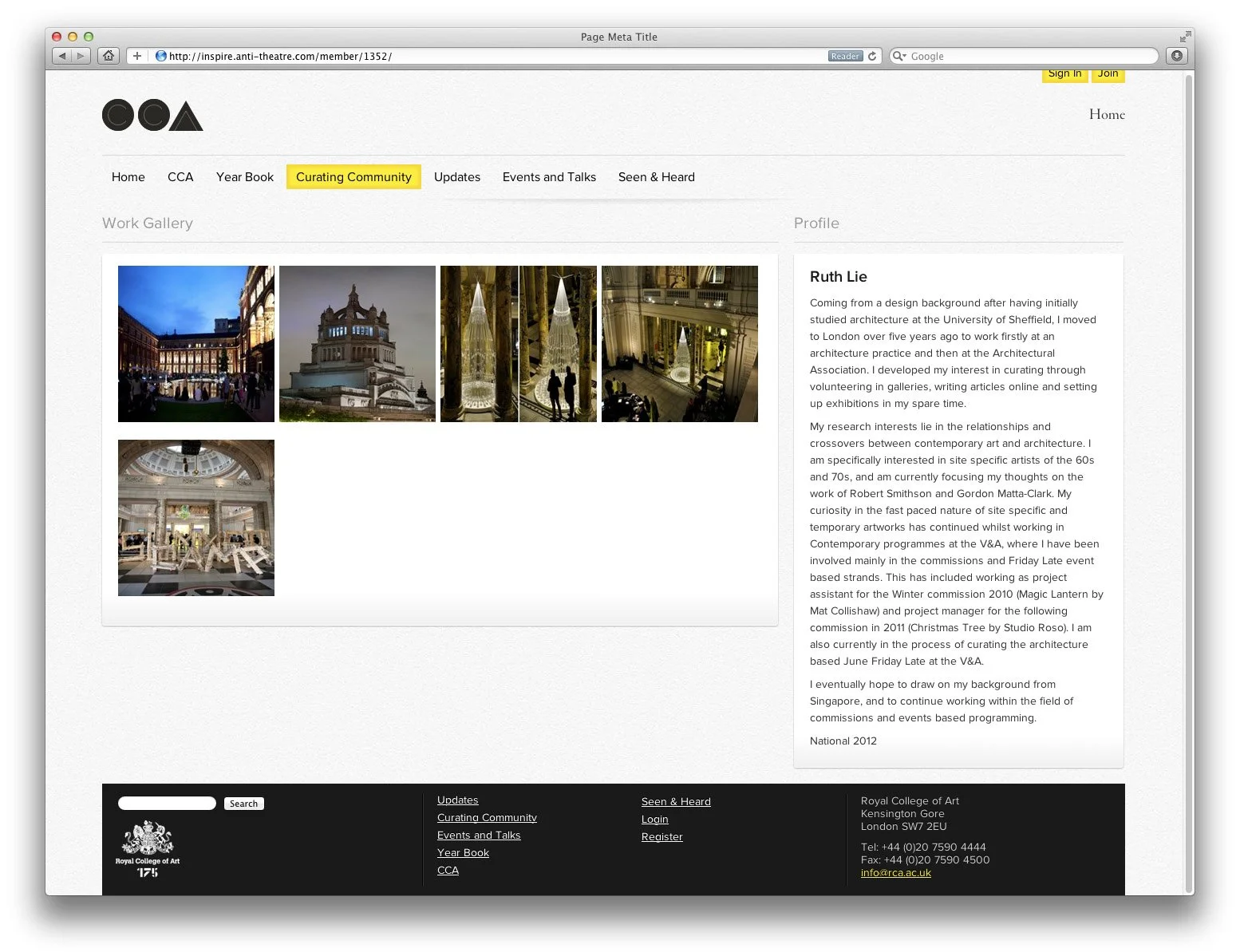This screenshot has height=952, width=1240.
Task: Open the footer Year Book link
Action: pos(463,853)
